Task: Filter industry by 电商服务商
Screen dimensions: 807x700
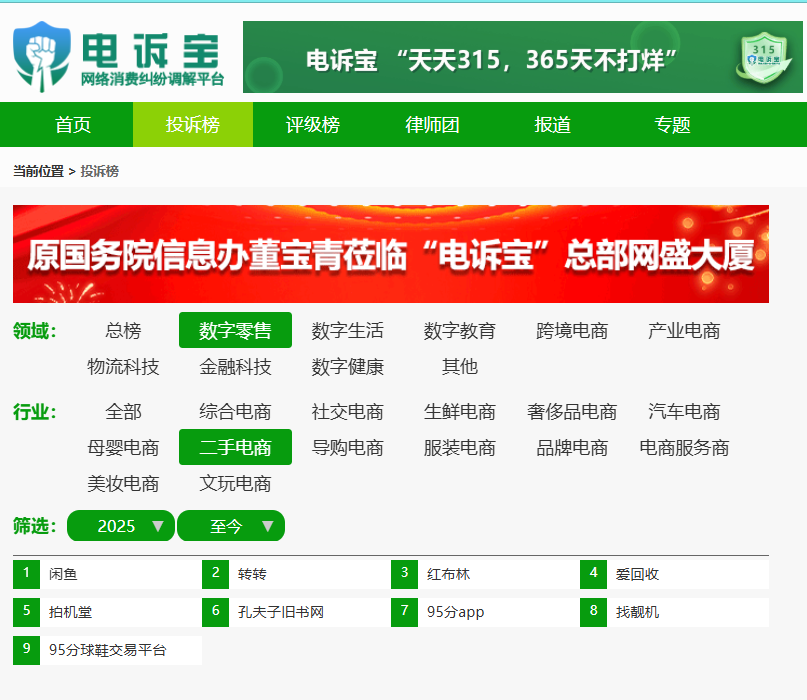Action: pos(684,448)
